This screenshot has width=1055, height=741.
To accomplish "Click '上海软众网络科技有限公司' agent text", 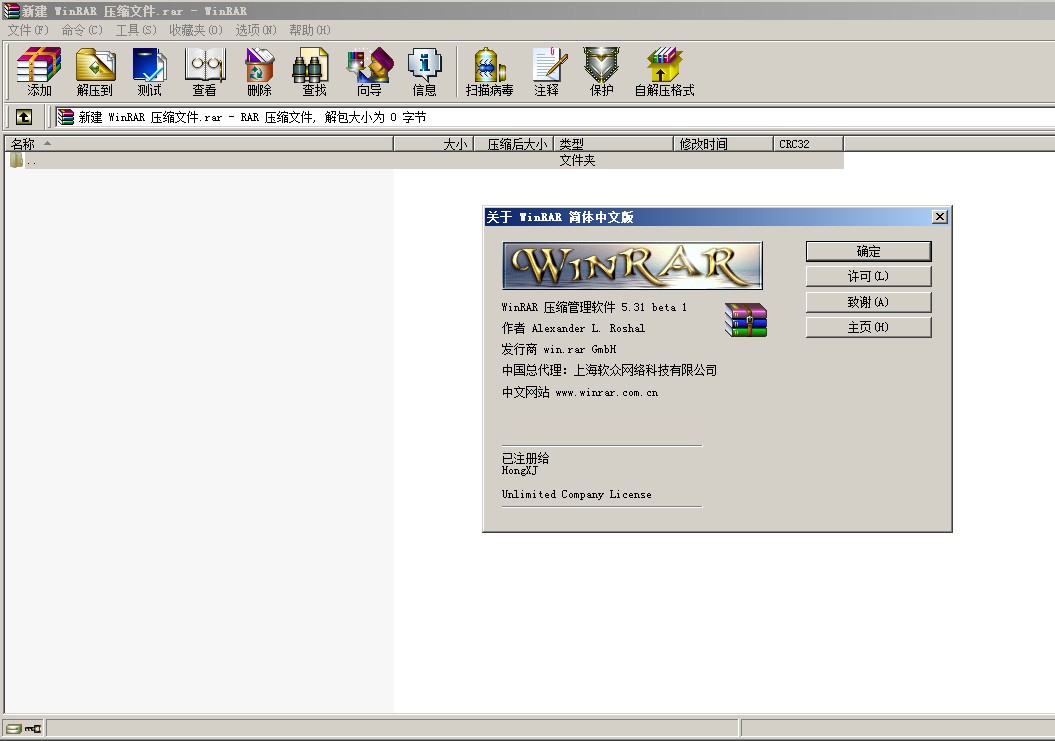I will 645,370.
